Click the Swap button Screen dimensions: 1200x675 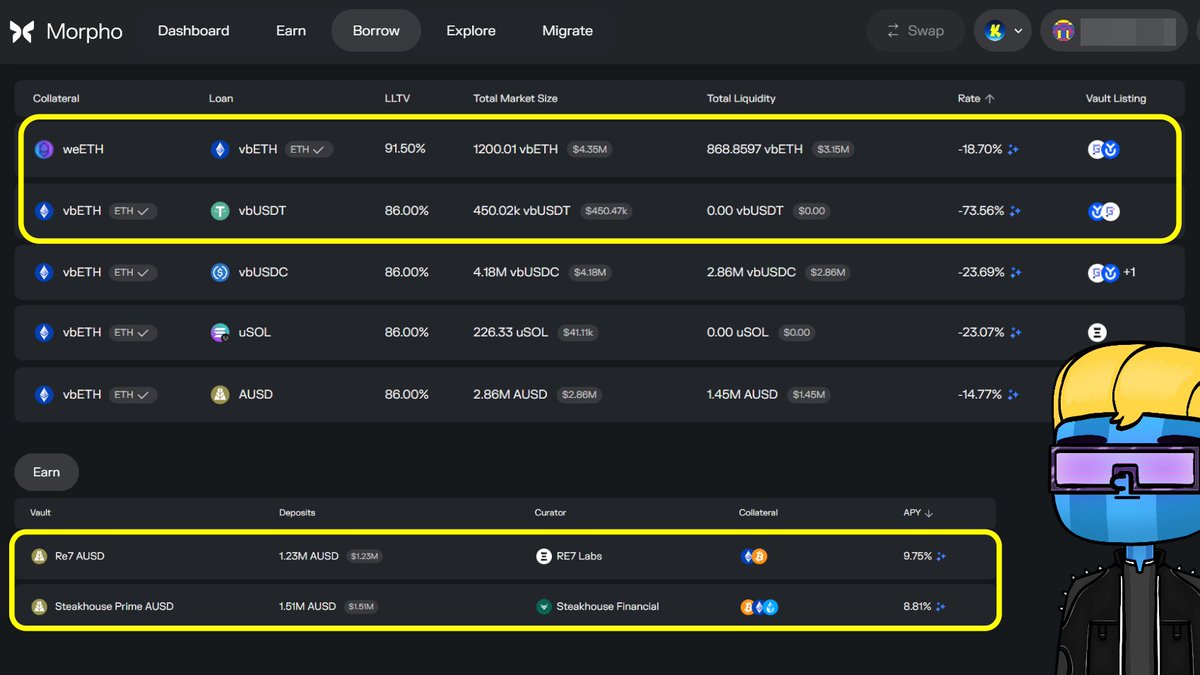915,31
